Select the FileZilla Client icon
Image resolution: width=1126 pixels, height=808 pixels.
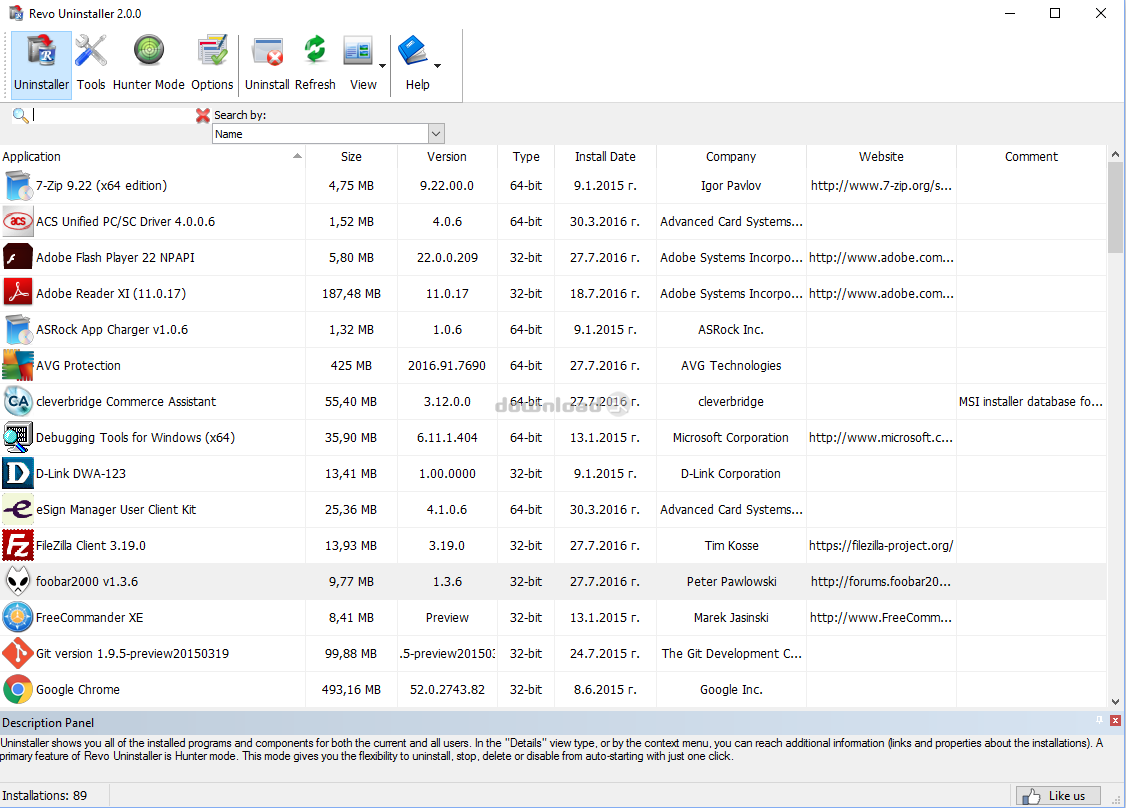(18, 545)
